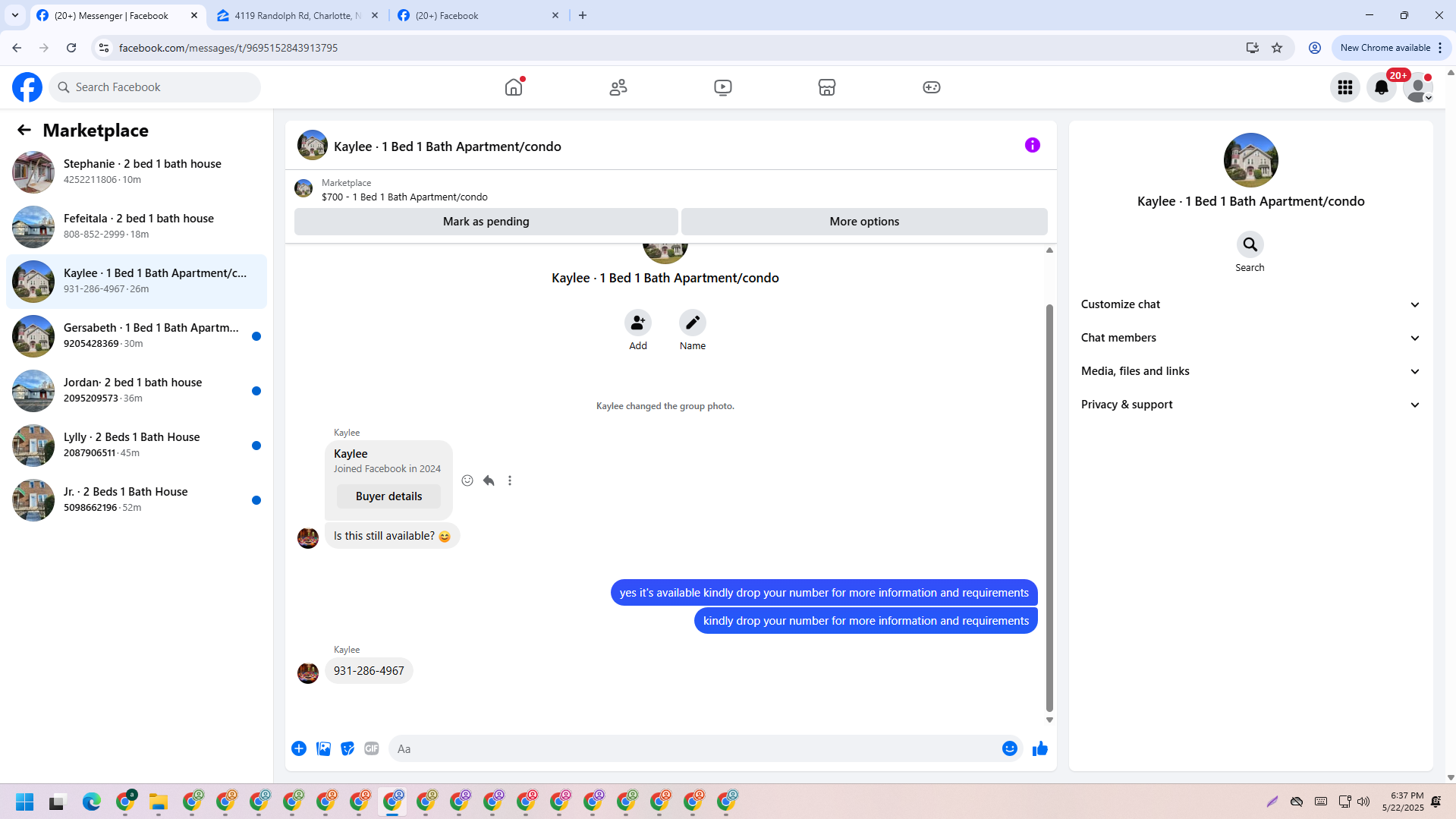Open the Facebook Home icon
The height and width of the screenshot is (819, 1456).
click(x=514, y=87)
